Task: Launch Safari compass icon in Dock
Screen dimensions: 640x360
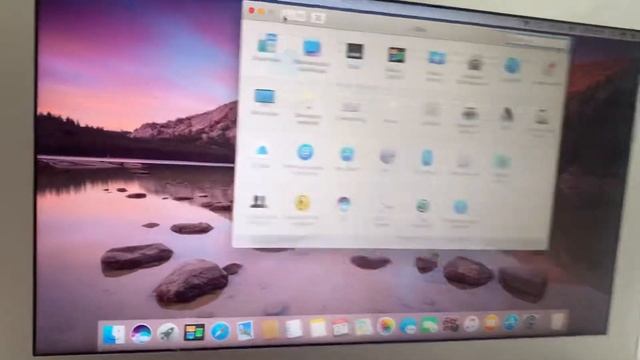Action: (x=220, y=331)
